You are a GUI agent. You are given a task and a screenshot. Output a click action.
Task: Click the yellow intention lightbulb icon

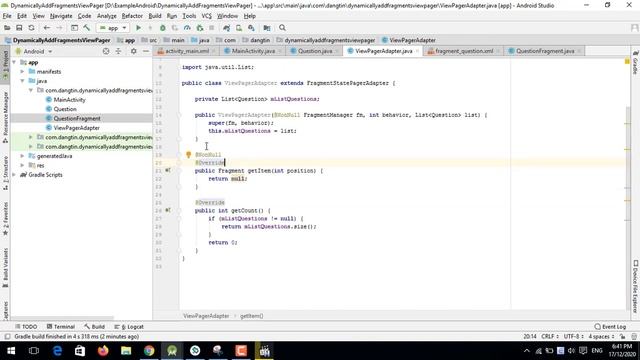pos(189,155)
